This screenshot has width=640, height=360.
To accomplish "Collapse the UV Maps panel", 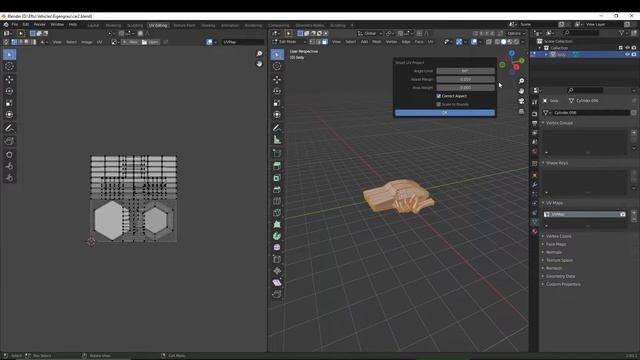I will click(543, 203).
